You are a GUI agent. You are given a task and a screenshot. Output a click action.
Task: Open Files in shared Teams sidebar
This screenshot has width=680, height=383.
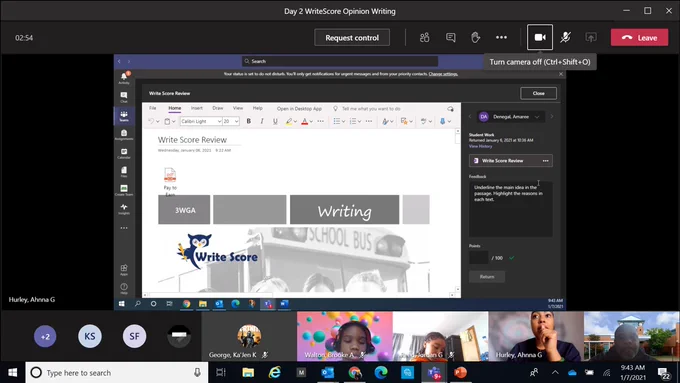click(x=124, y=172)
